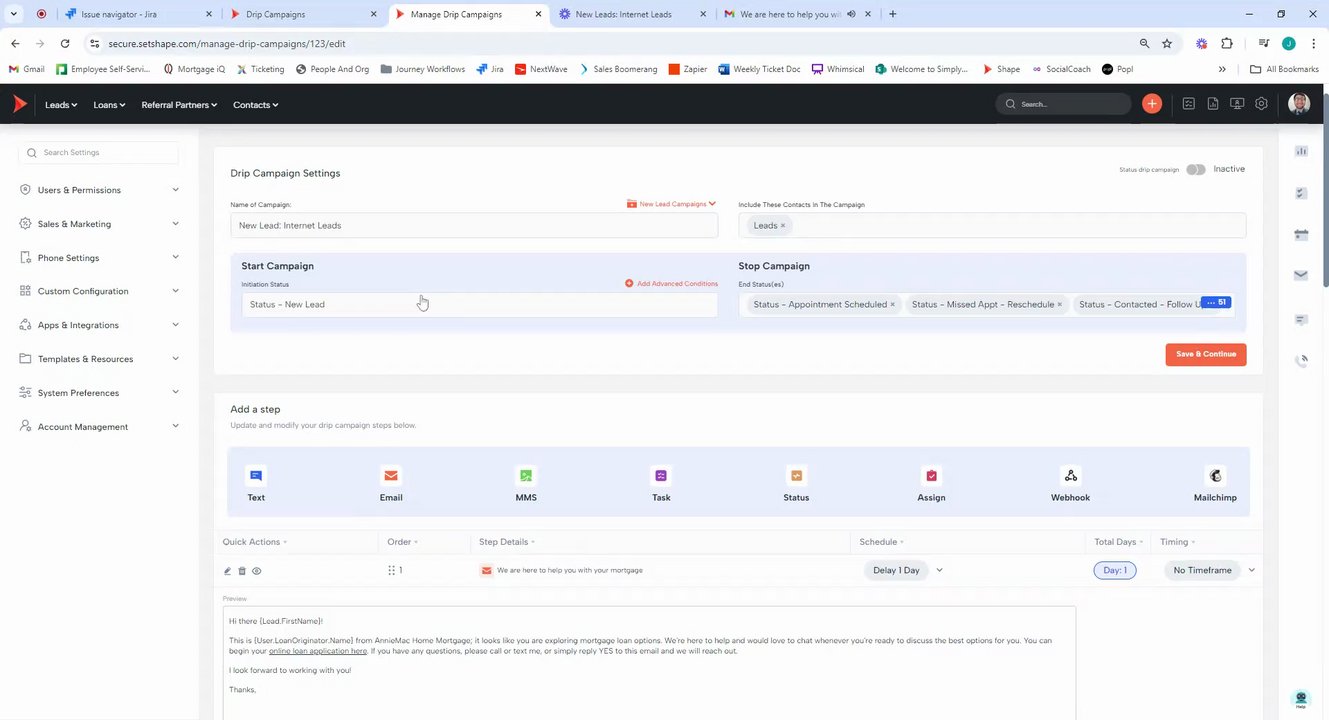This screenshot has height=720, width=1329.
Task: Open the Referral Partners menu
Action: (179, 104)
